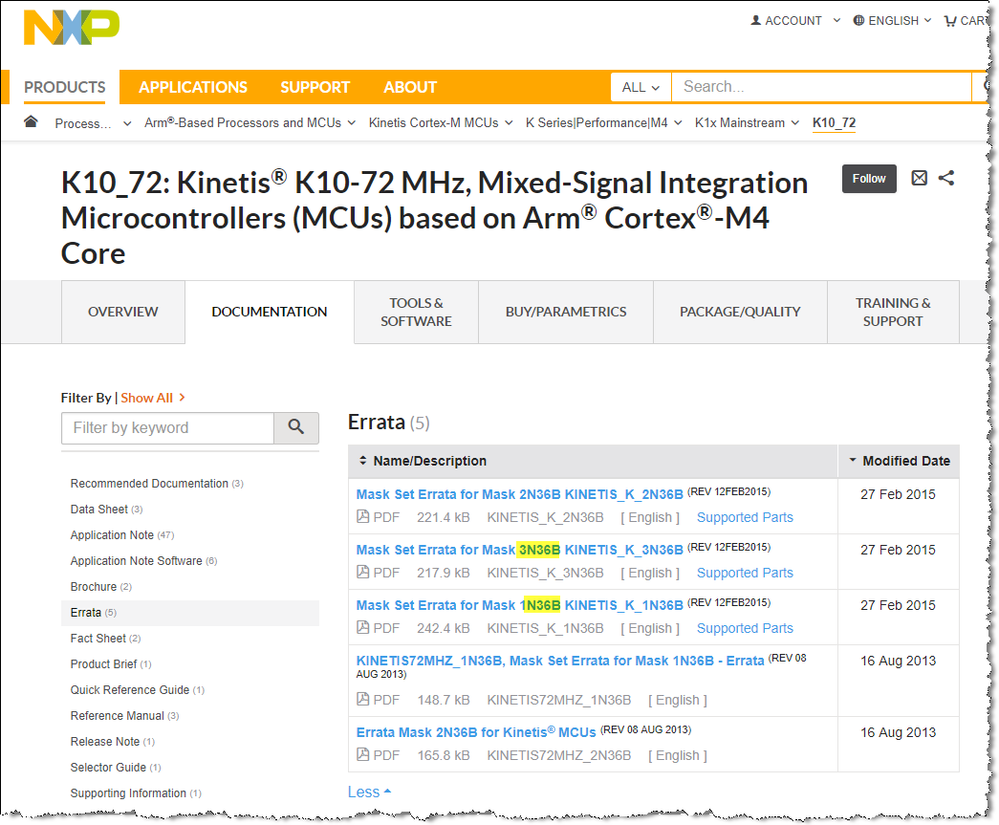
Task: Open Supported Parts for KINETIS_K_1N36B
Action: pos(745,628)
